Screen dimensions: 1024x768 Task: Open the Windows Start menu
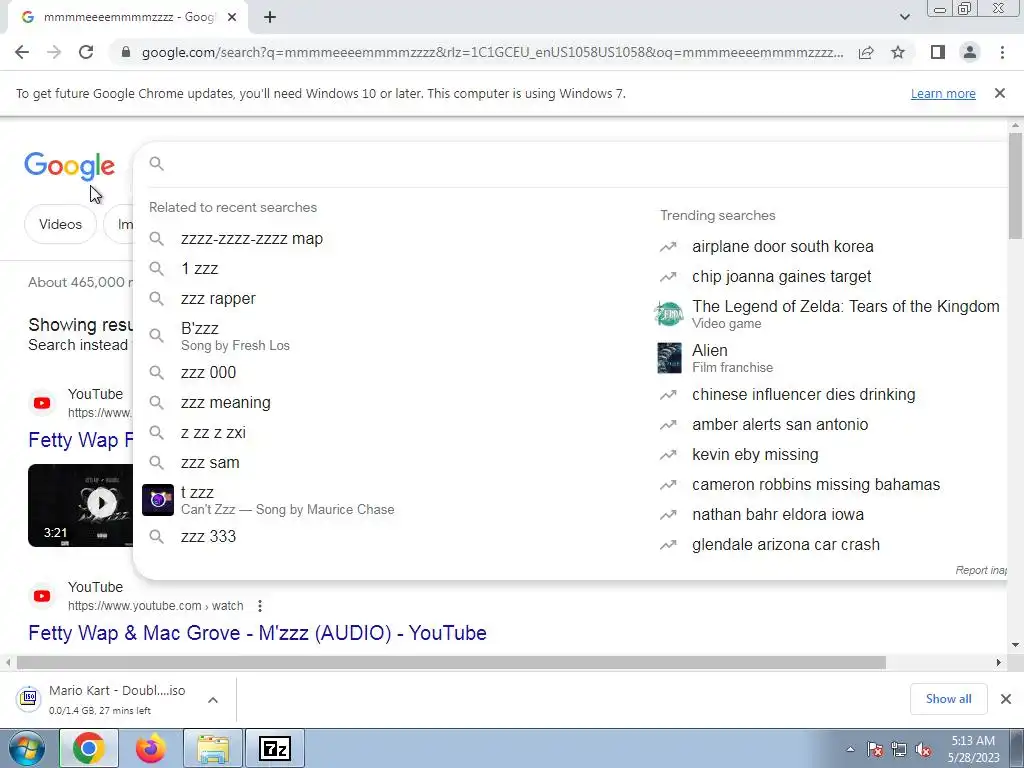pyautogui.click(x=26, y=748)
